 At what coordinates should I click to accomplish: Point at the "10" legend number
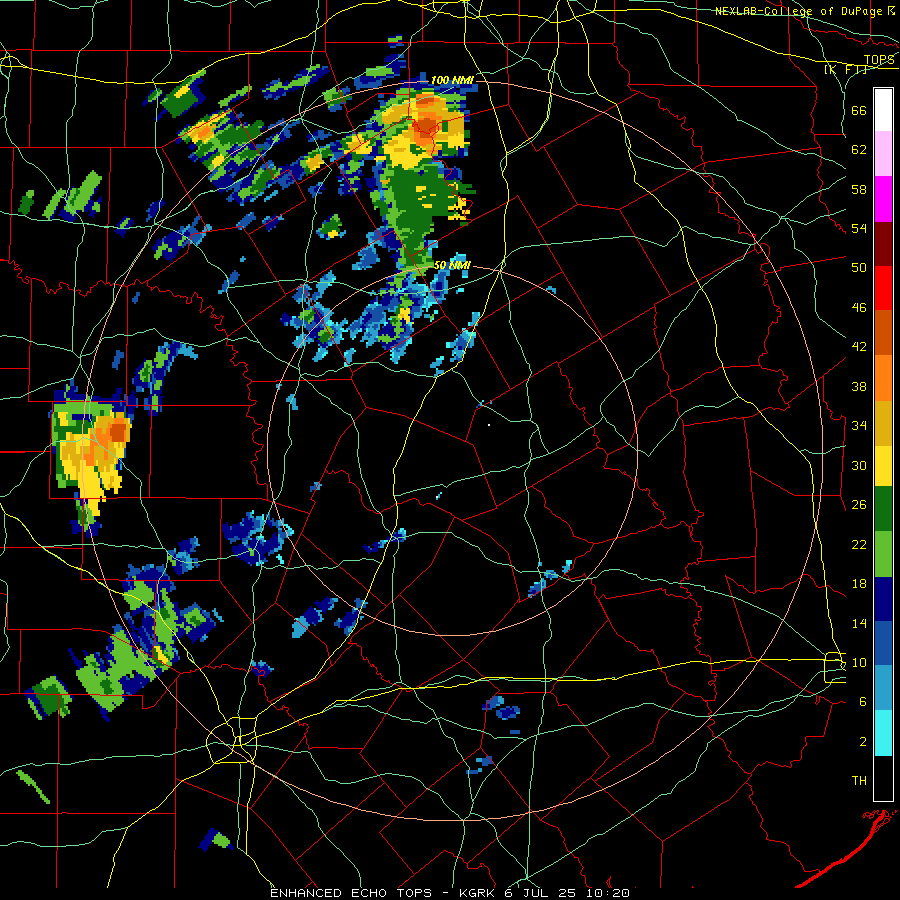pyautogui.click(x=859, y=662)
